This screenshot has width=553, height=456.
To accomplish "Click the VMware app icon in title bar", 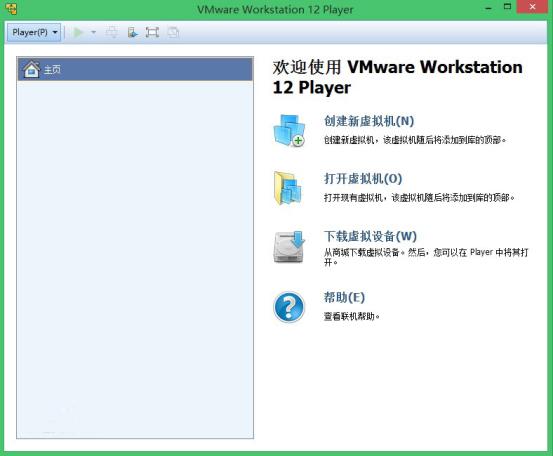I will (11, 8).
